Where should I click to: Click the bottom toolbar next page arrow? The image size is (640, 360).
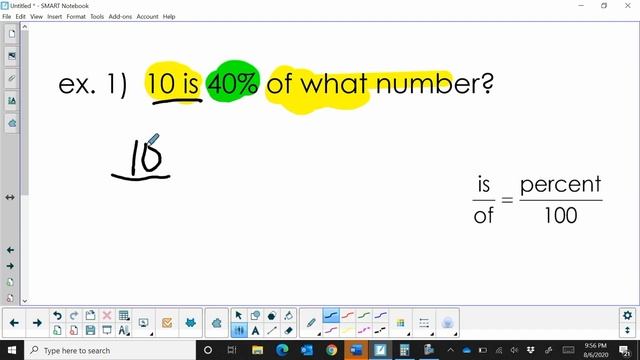tap(37, 323)
